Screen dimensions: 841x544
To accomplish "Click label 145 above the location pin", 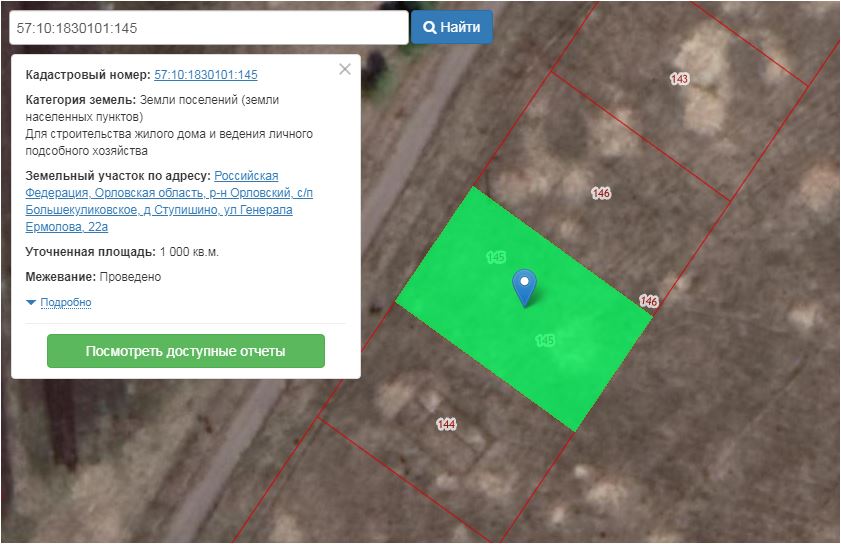I will click(x=496, y=257).
